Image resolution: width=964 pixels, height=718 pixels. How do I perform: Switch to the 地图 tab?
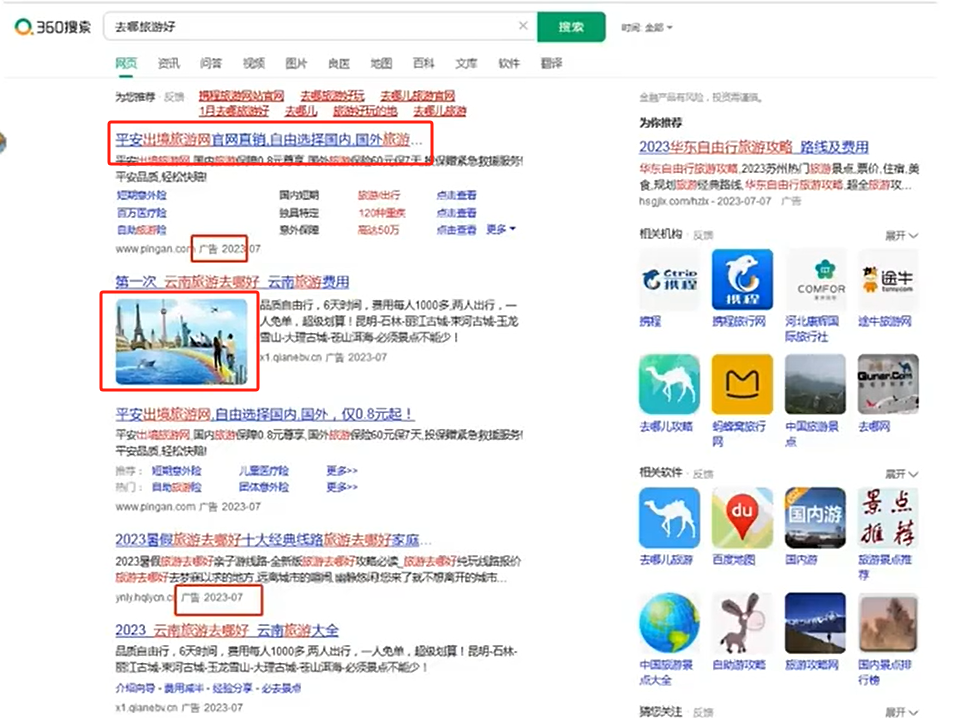[x=381, y=63]
